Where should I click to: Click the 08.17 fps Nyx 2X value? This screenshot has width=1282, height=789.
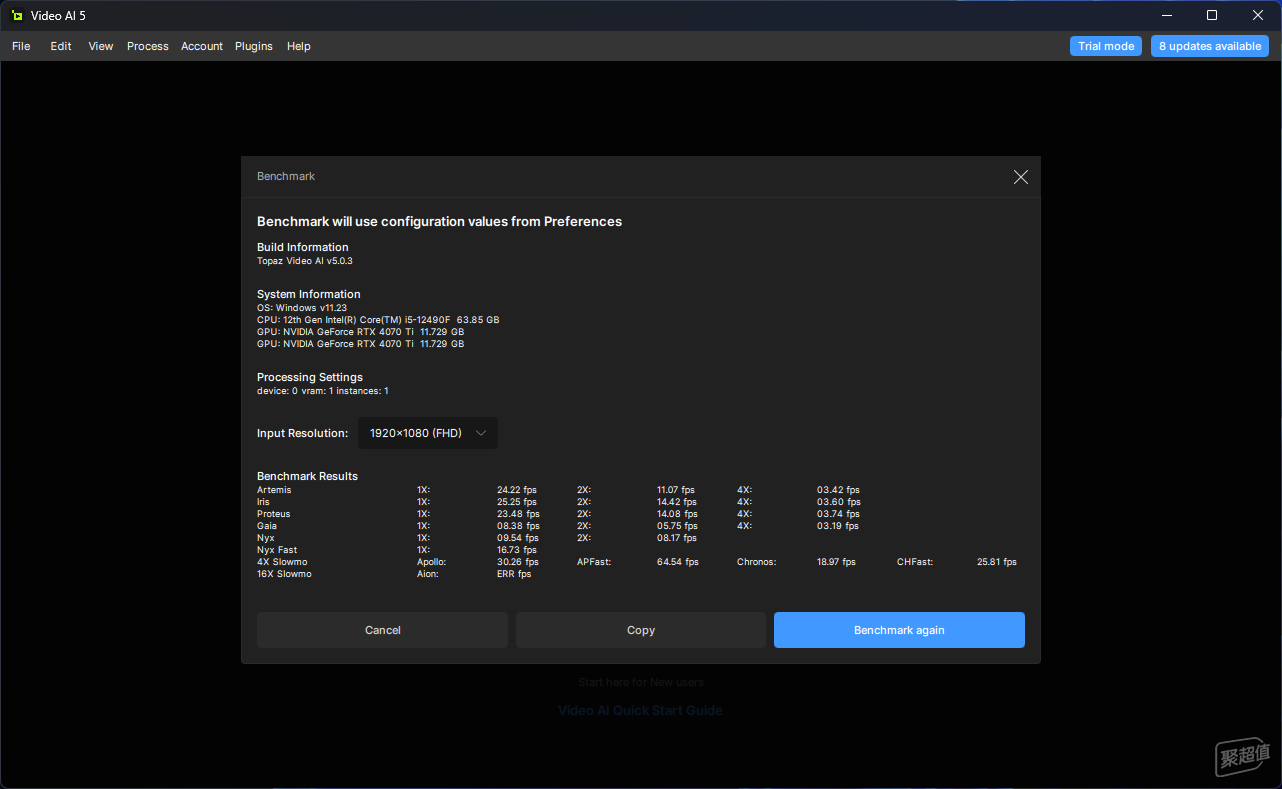[x=677, y=538]
